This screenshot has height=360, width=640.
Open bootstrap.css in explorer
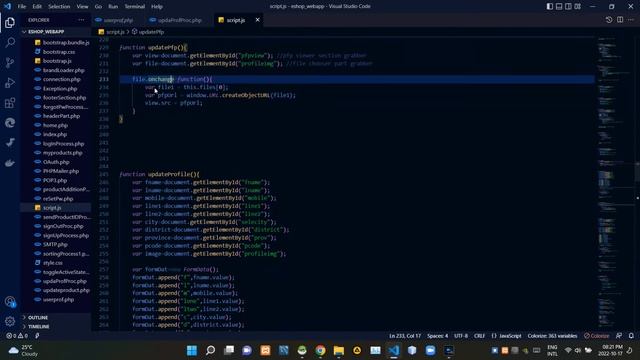pos(59,52)
